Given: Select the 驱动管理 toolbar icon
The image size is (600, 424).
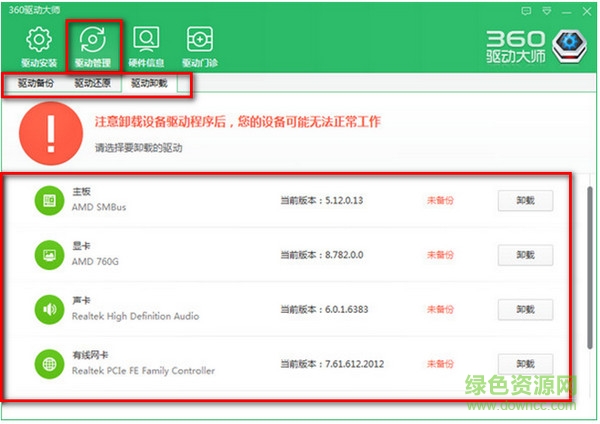Looking at the screenshot, I should 93,42.
